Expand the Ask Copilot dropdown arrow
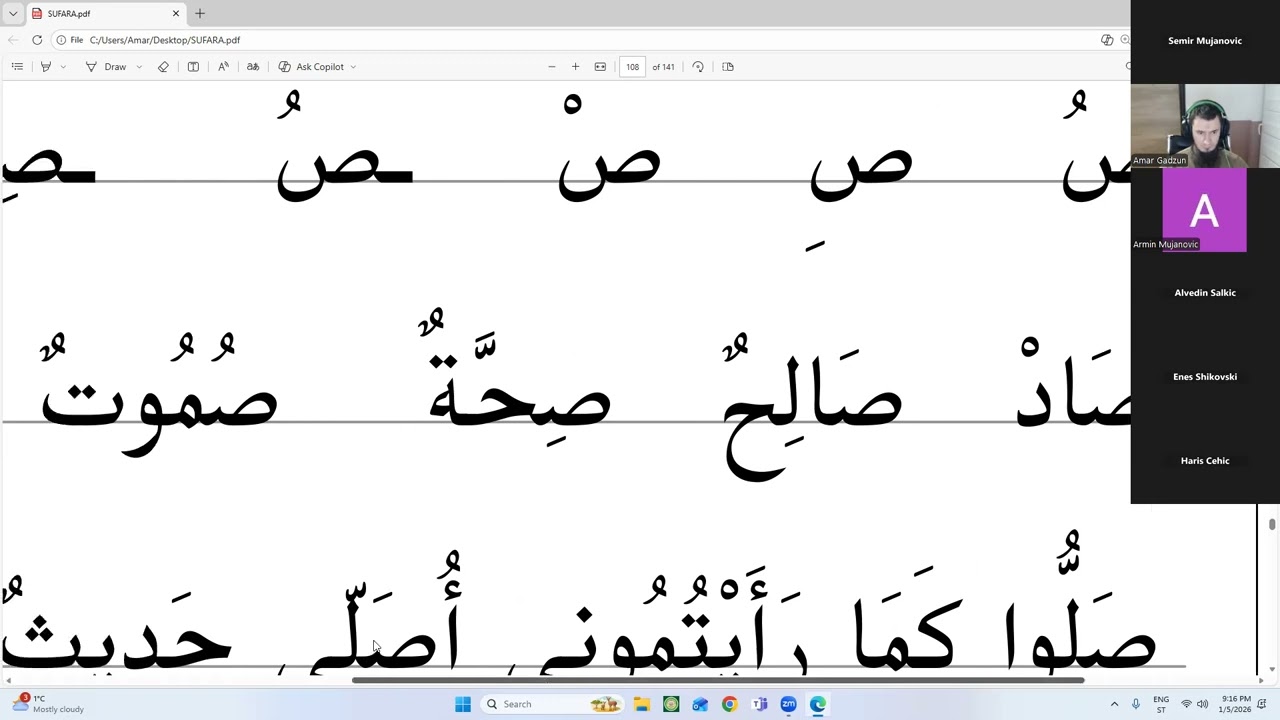Viewport: 1280px width, 720px height. coord(353,66)
